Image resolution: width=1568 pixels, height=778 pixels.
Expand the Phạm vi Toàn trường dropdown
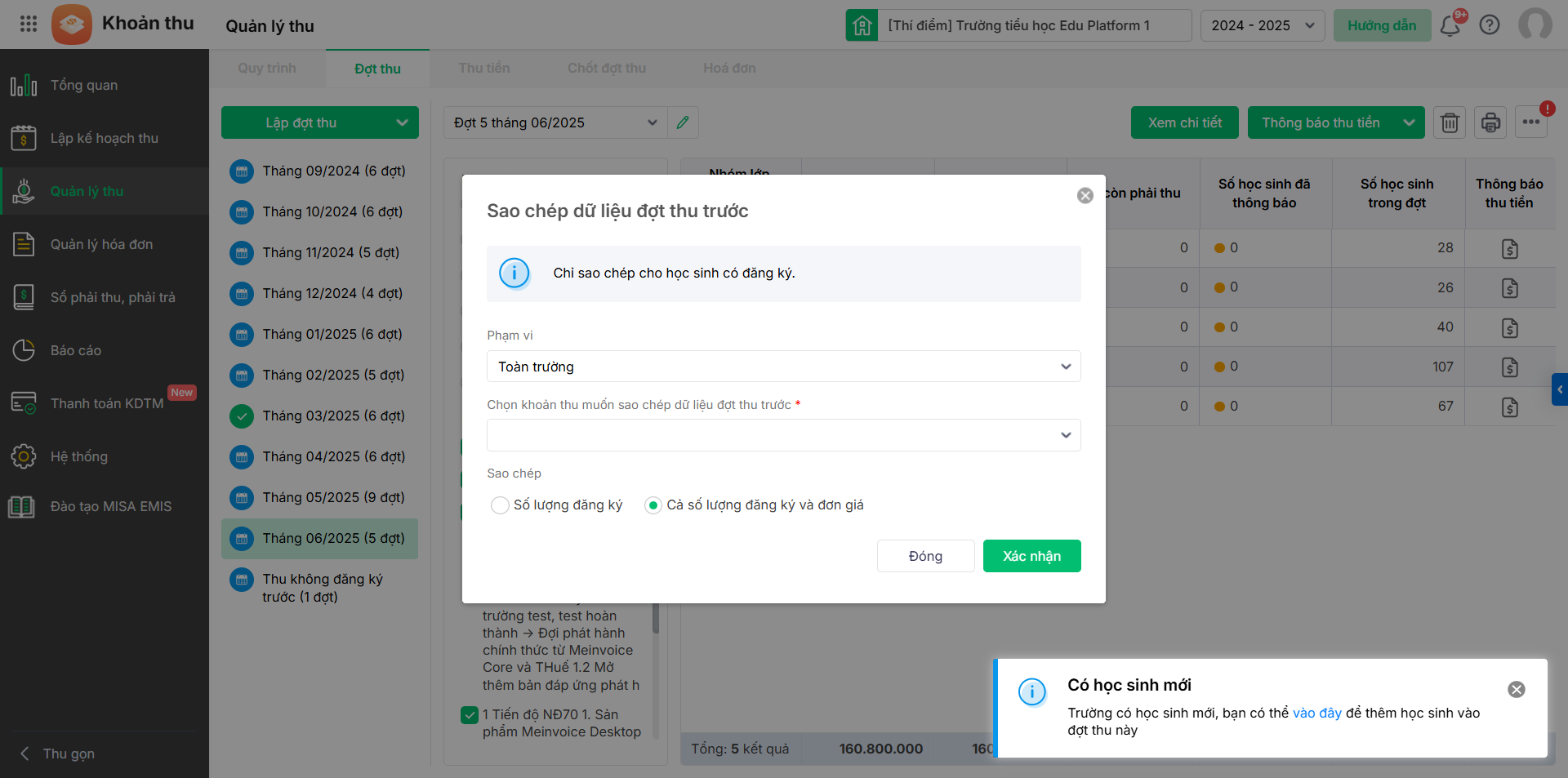point(783,367)
